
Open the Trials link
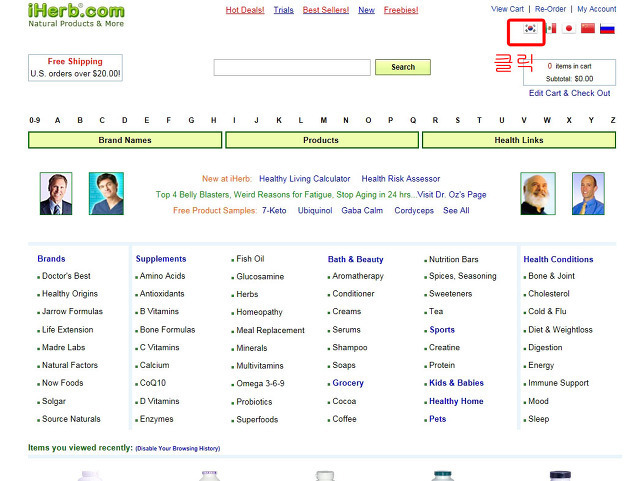point(284,10)
